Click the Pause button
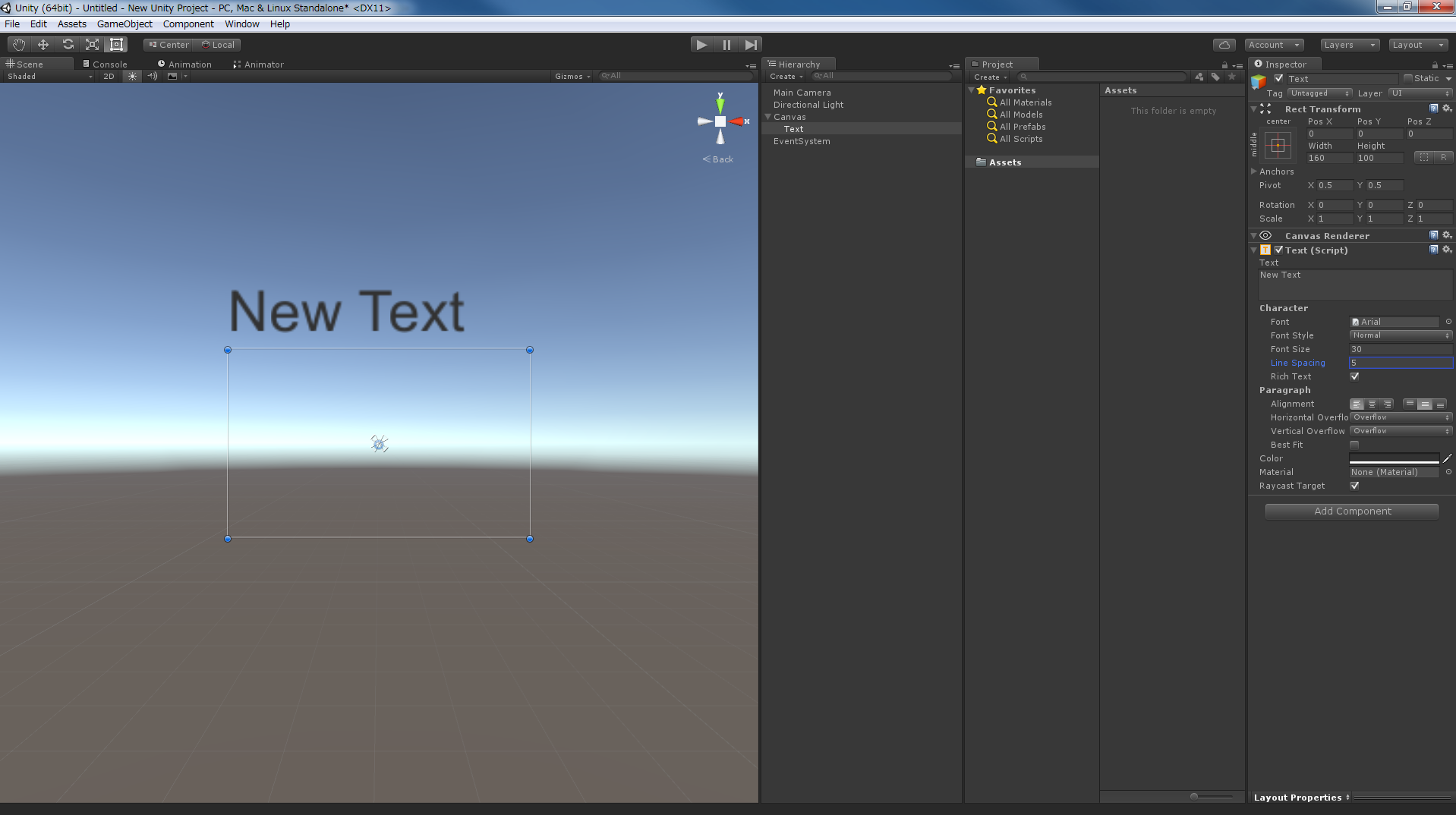Viewport: 1456px width, 815px height. (726, 45)
